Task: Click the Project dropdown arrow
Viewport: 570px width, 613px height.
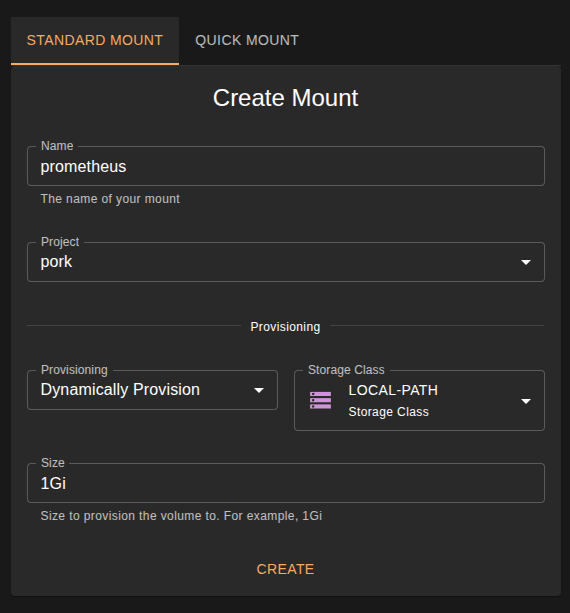Action: pos(526,262)
